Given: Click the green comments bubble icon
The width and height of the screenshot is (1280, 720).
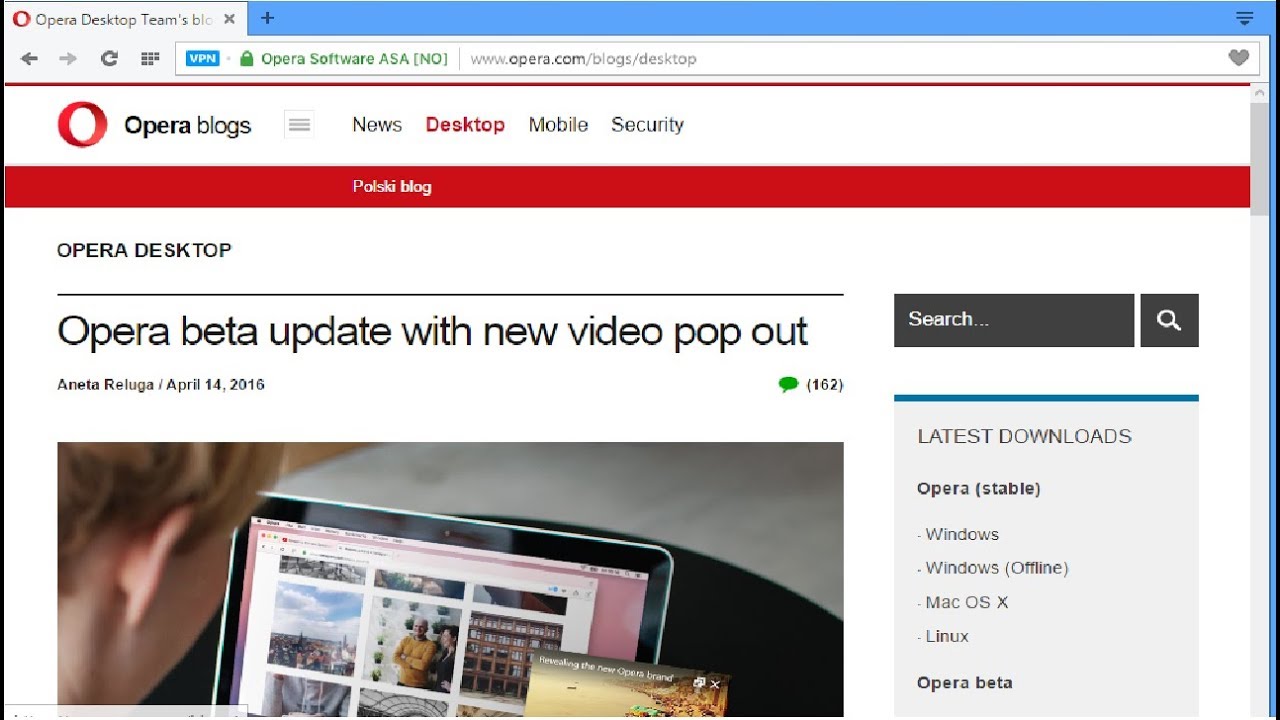Looking at the screenshot, I should [788, 384].
